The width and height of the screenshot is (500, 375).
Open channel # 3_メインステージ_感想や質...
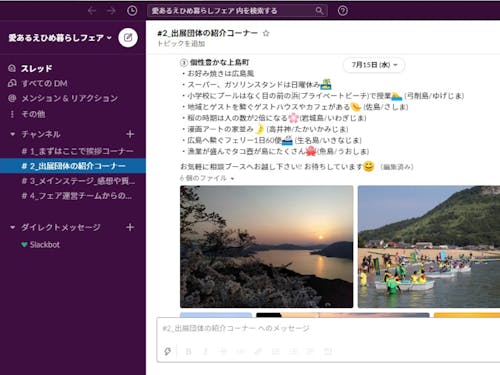point(73,181)
